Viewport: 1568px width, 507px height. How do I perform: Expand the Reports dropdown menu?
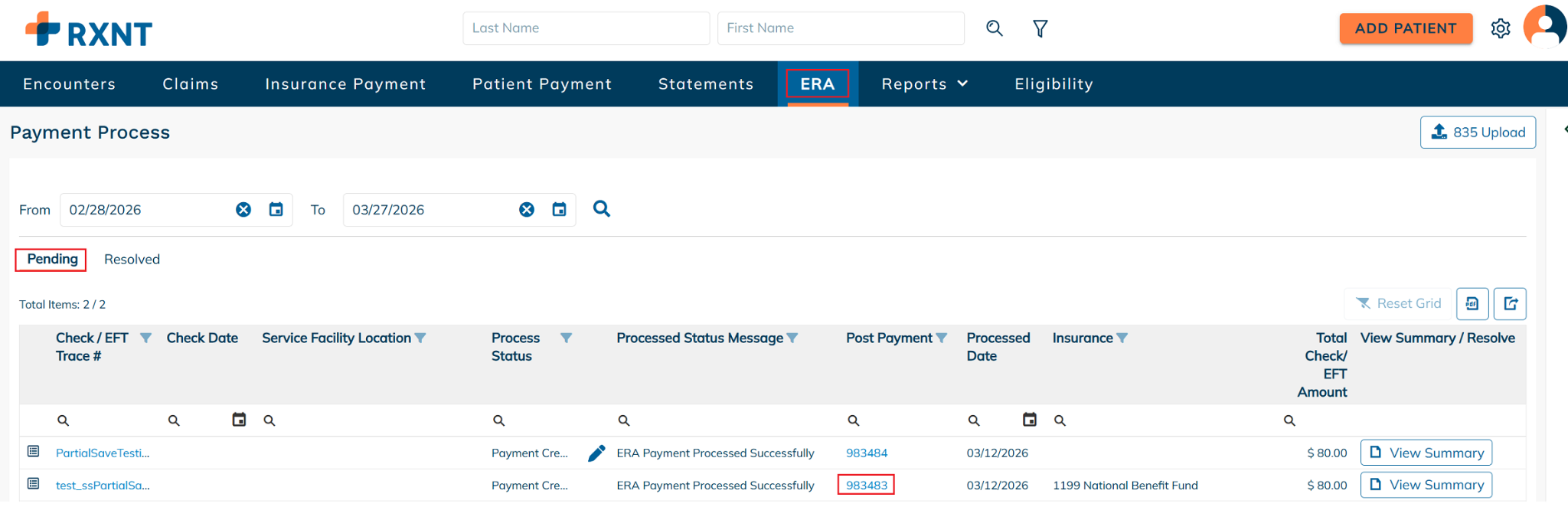click(x=925, y=84)
